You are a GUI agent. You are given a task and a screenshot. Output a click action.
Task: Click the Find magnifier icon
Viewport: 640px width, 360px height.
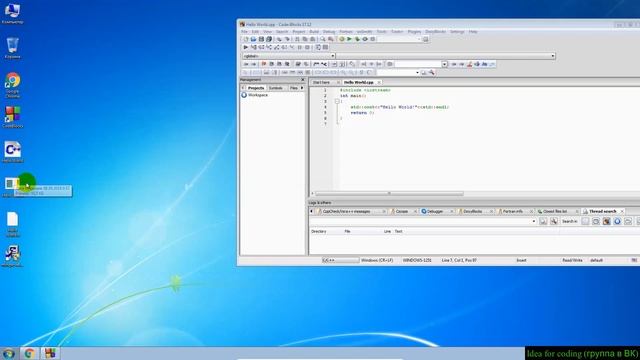[x=322, y=39]
